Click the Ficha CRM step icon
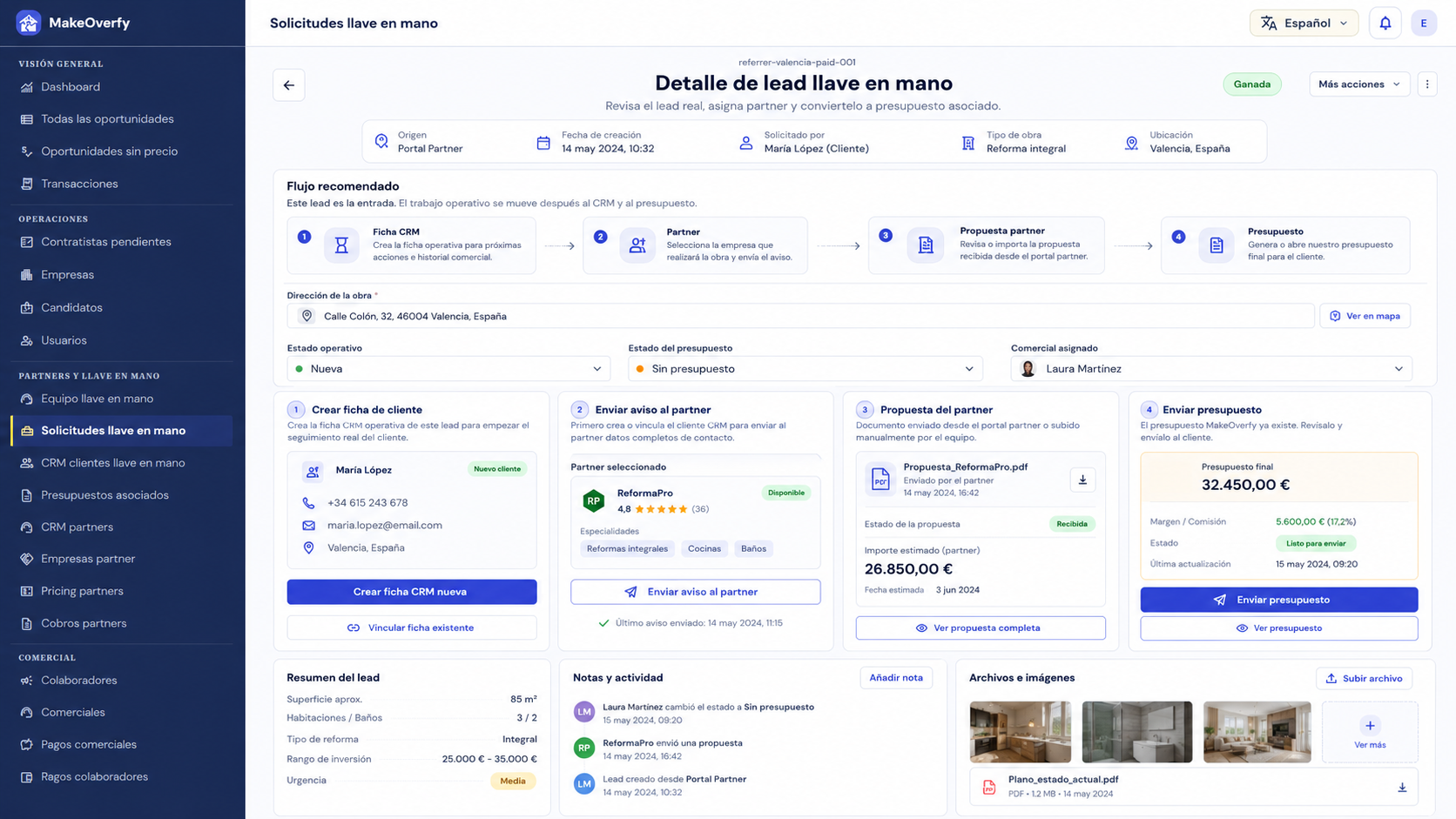Screen dimensions: 1456x819 coord(341,245)
